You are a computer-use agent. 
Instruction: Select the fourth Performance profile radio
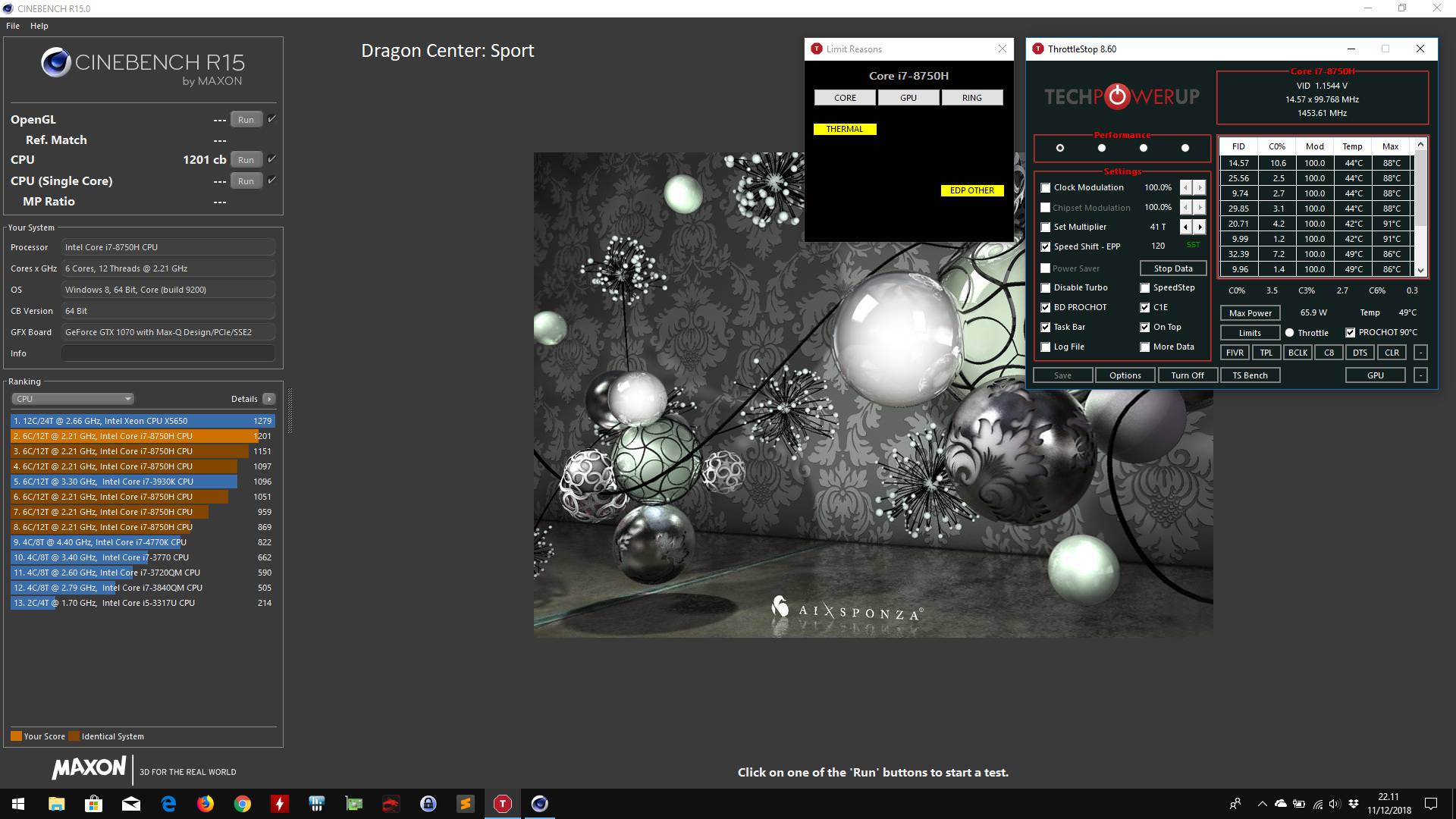pos(1185,148)
